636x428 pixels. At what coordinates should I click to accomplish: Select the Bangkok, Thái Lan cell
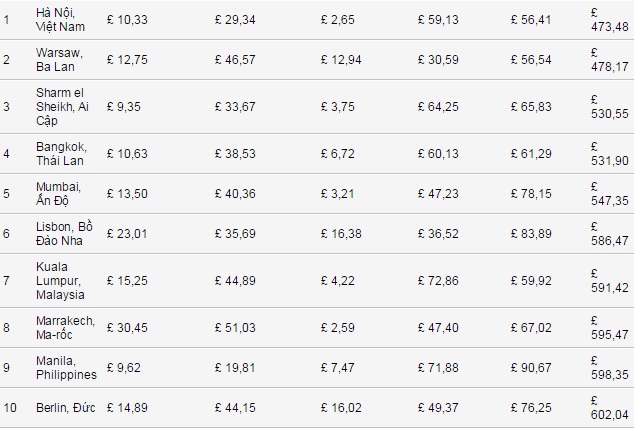[61, 153]
